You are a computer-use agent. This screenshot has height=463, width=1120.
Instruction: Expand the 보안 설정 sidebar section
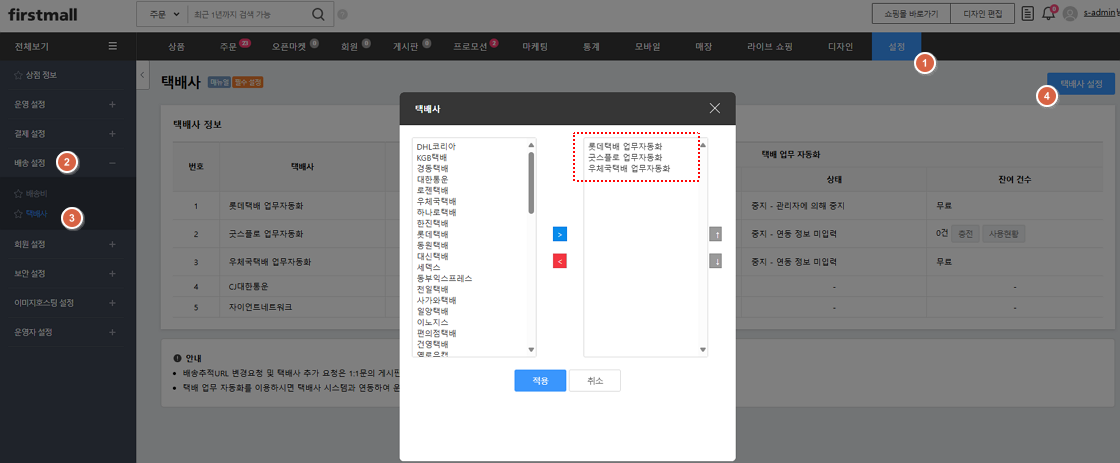[112, 274]
